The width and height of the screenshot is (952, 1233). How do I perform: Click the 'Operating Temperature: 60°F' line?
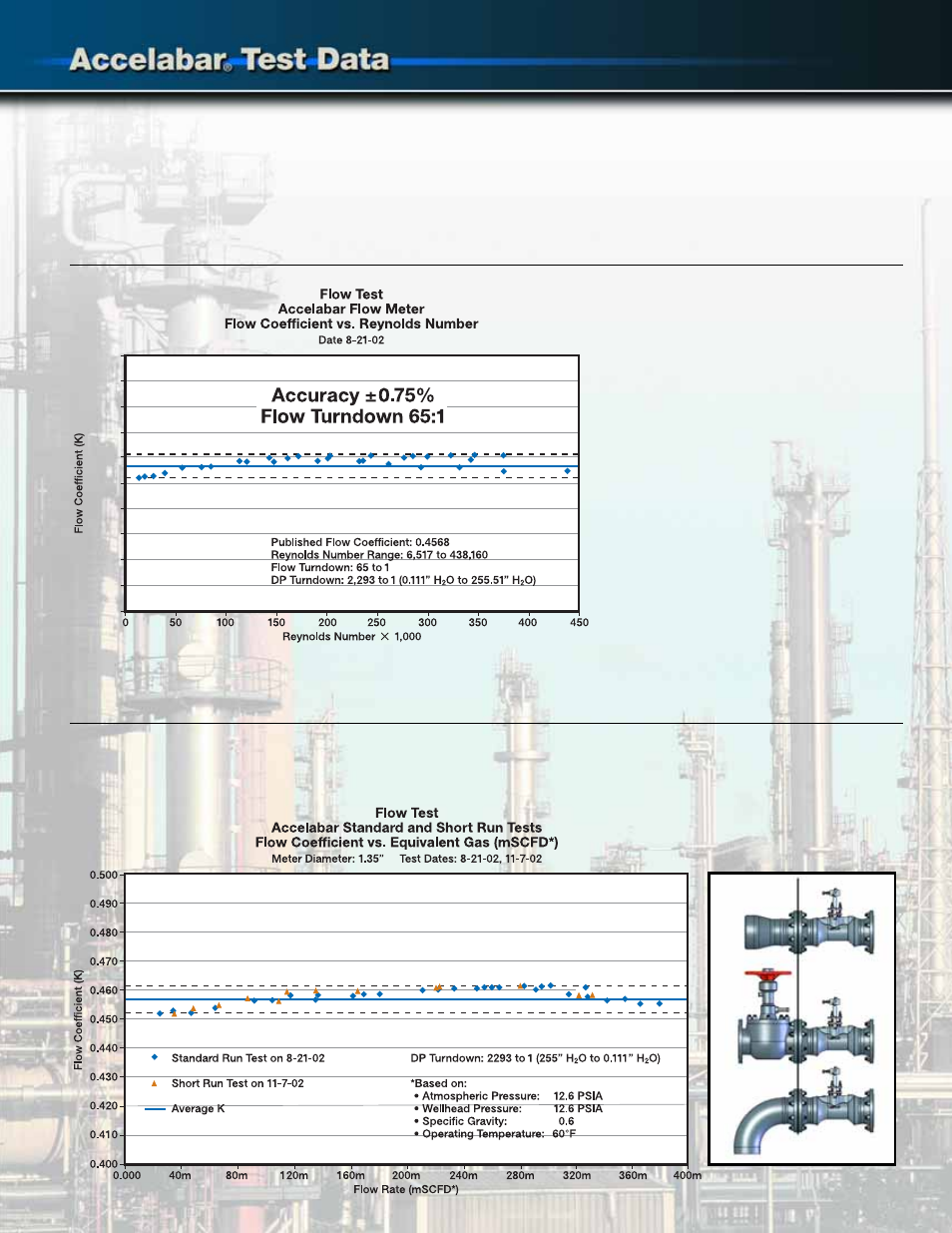click(x=495, y=1134)
